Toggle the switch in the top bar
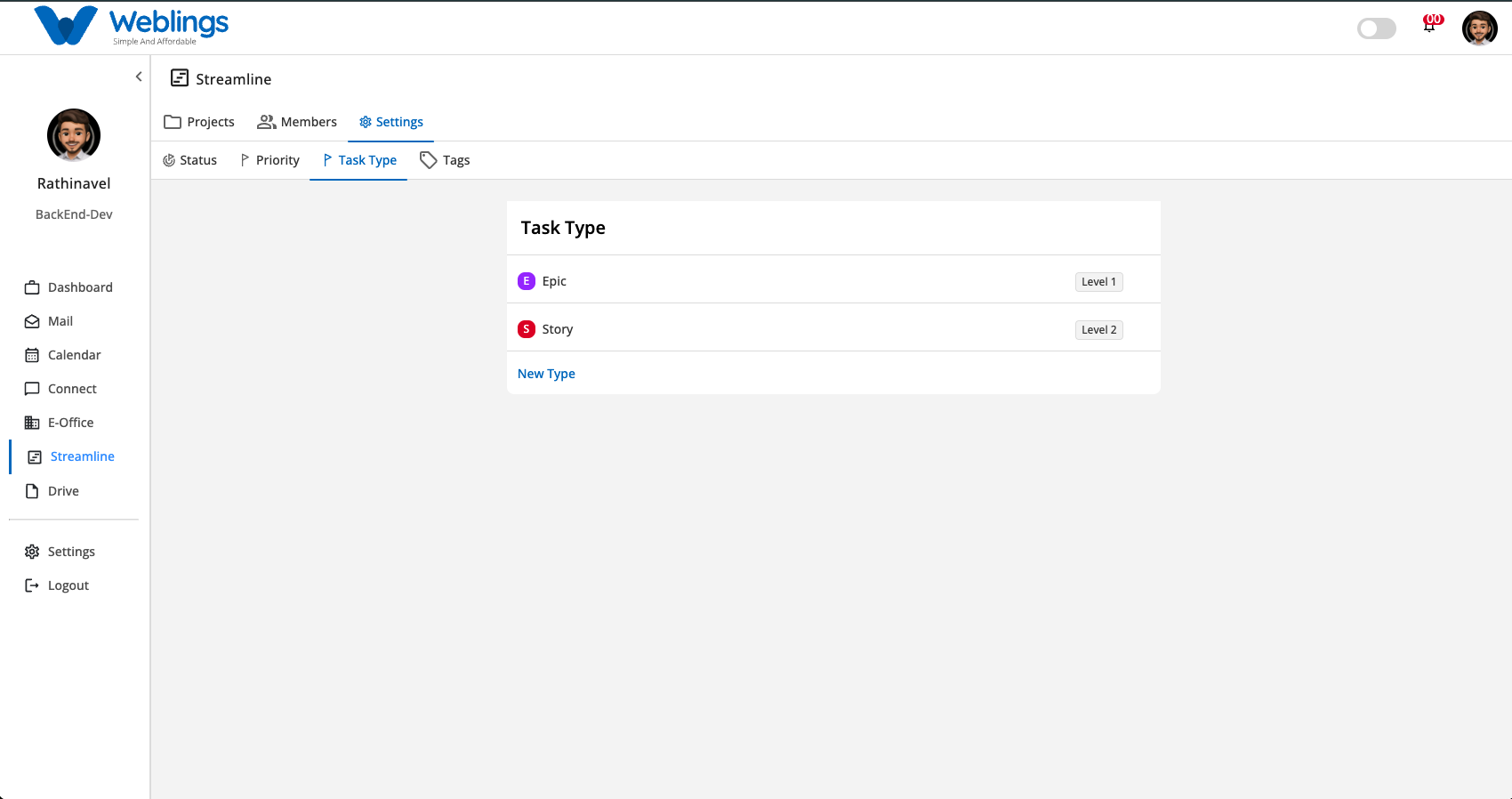Screen dimensions: 1512x799 (x=1377, y=28)
